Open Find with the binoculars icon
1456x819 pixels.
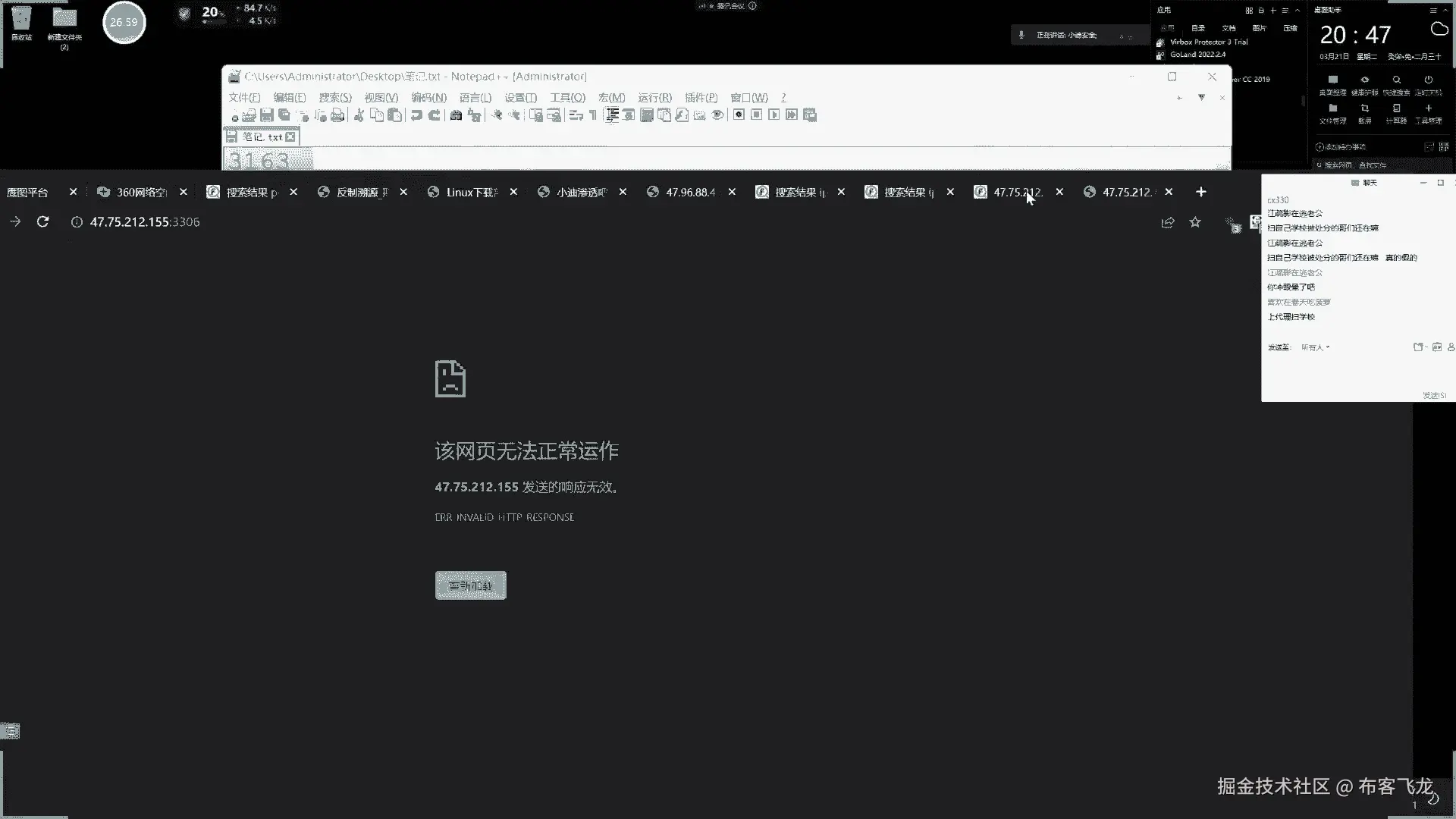[x=456, y=115]
